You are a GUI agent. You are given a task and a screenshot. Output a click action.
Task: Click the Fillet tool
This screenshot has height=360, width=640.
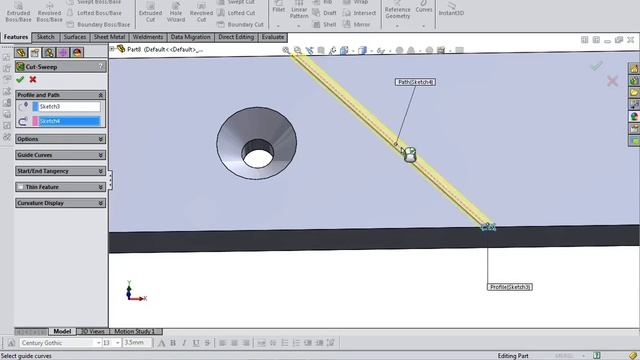tap(279, 7)
